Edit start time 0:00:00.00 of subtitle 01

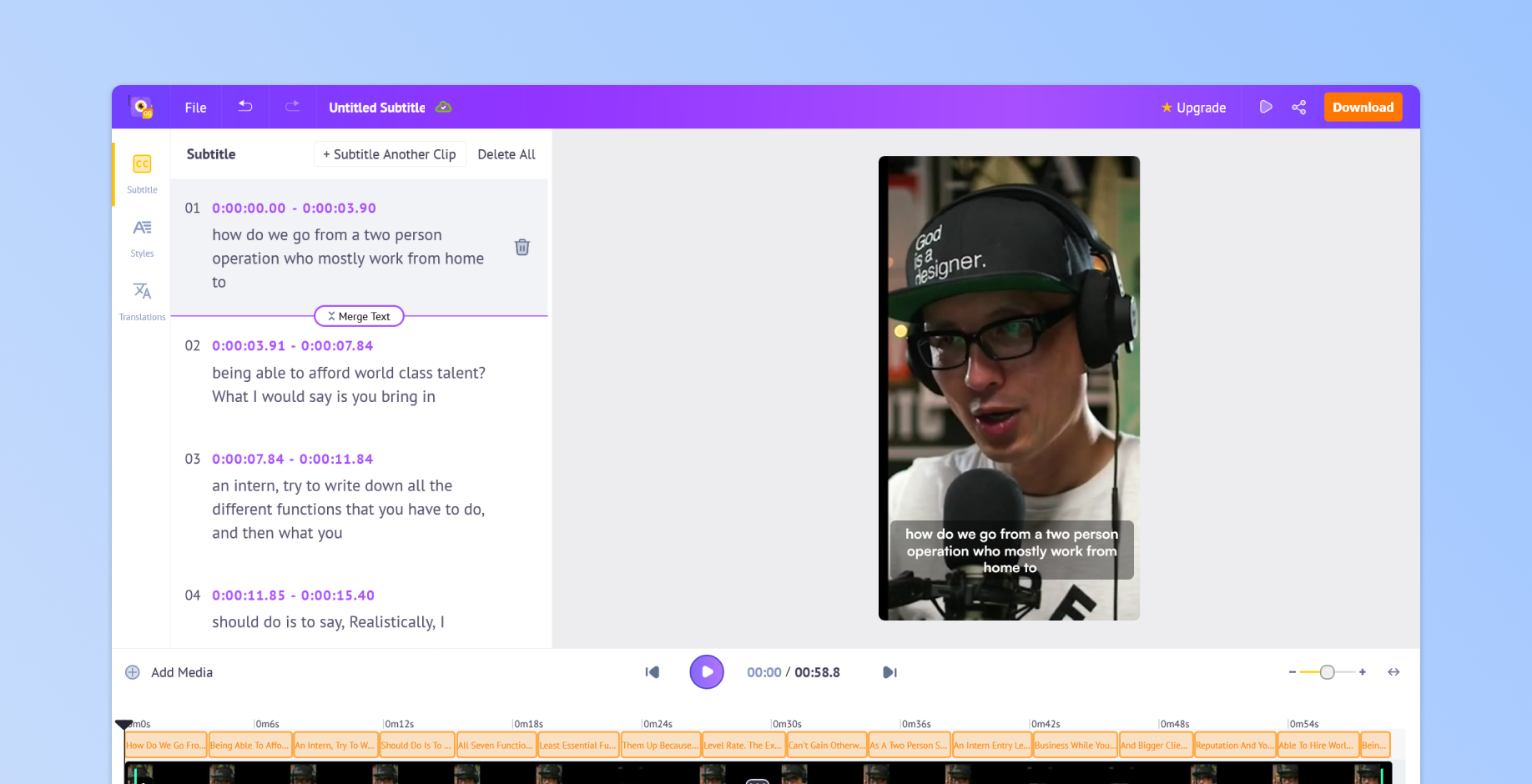249,209
